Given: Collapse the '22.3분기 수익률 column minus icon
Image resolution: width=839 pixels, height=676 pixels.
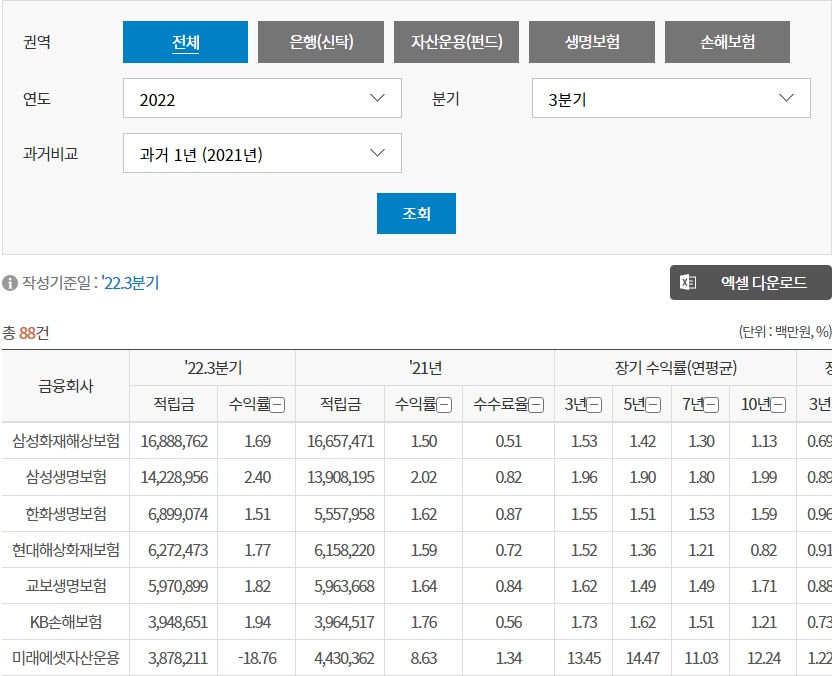Looking at the screenshot, I should click(x=277, y=405).
